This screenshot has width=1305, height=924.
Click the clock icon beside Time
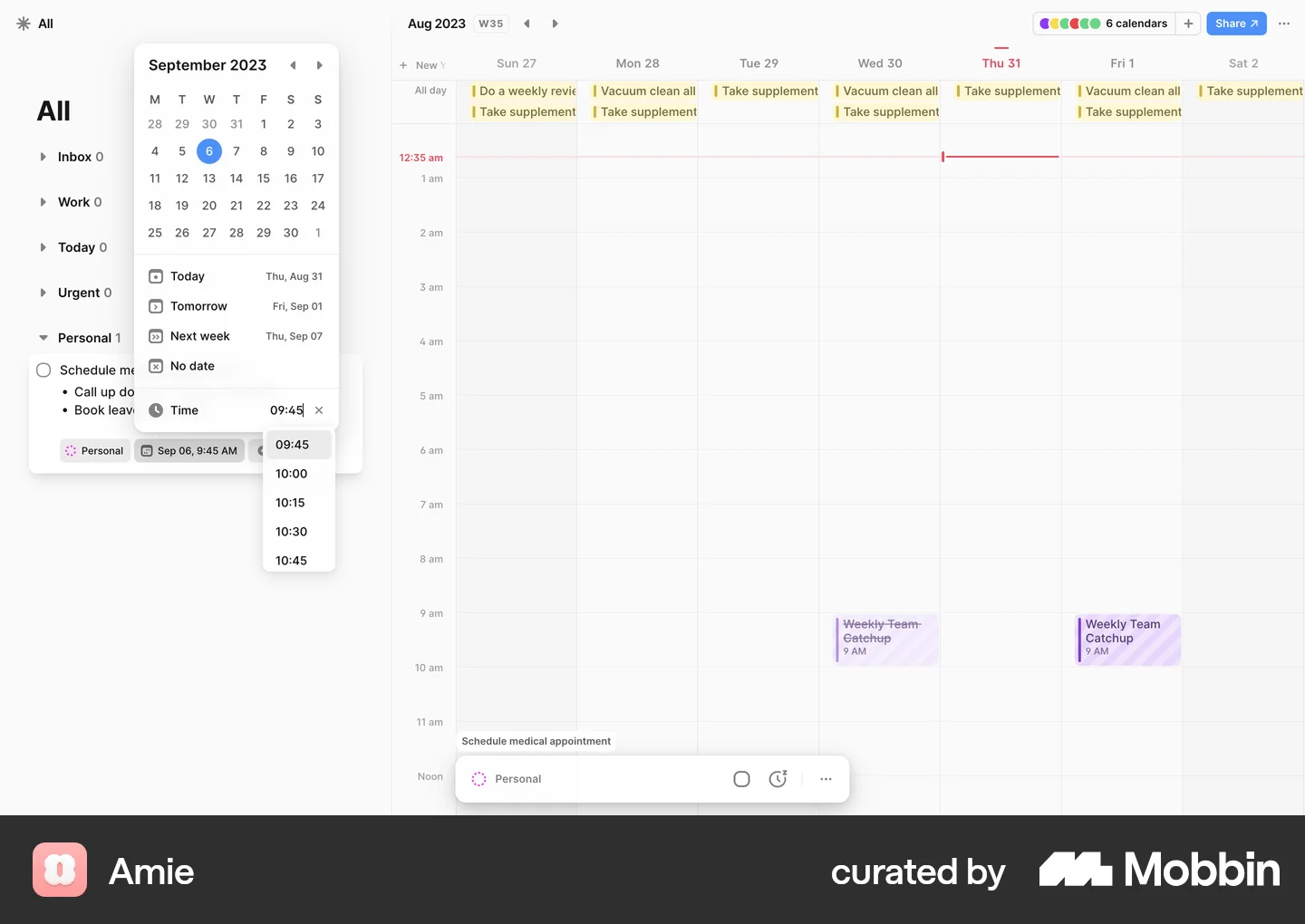tap(156, 410)
